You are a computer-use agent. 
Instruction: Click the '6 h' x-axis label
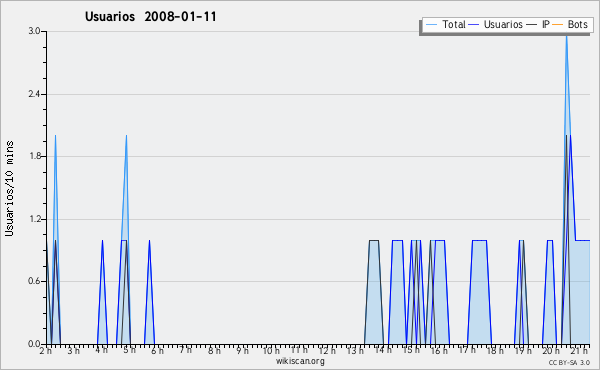click(x=157, y=350)
